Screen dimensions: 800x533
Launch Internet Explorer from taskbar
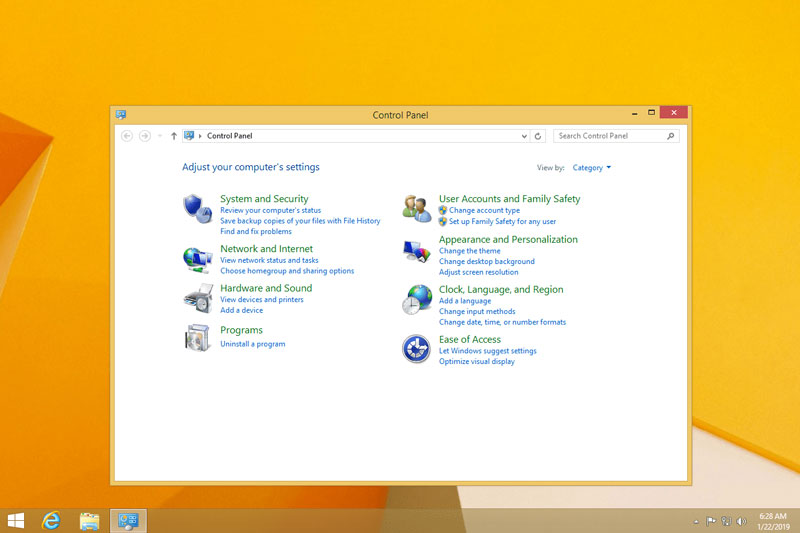51,521
